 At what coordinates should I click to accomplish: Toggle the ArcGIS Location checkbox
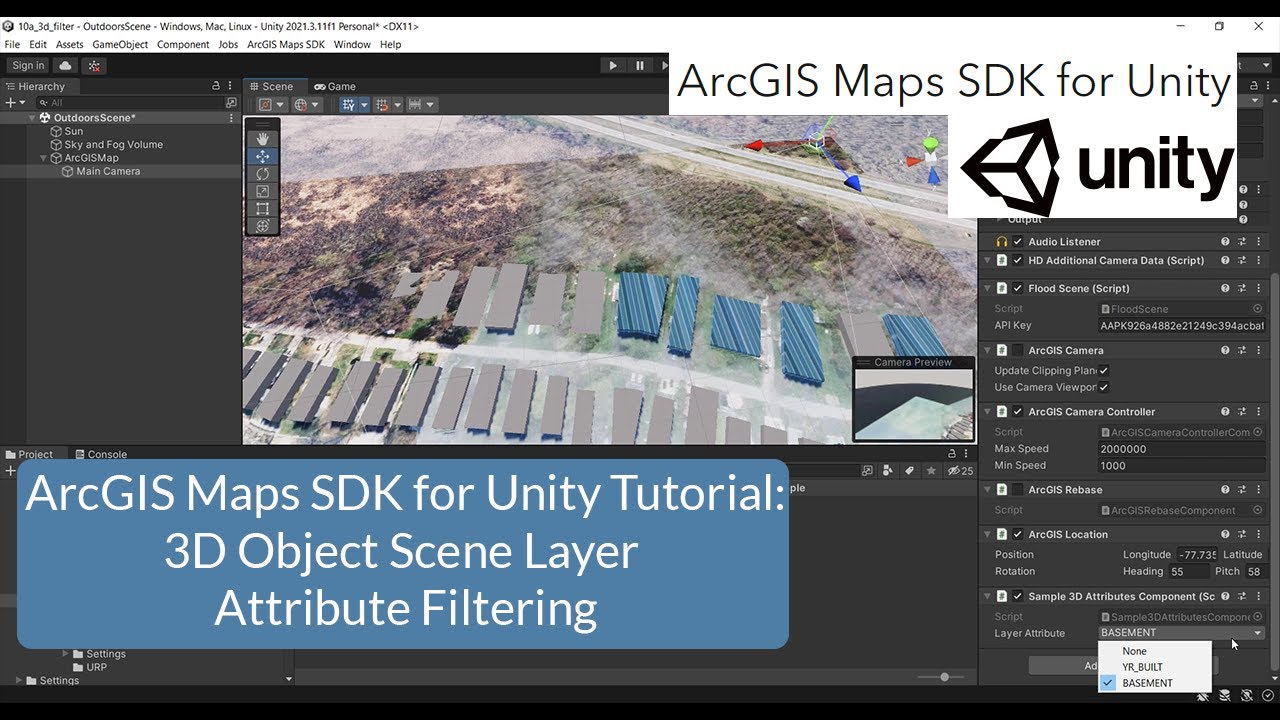1018,535
